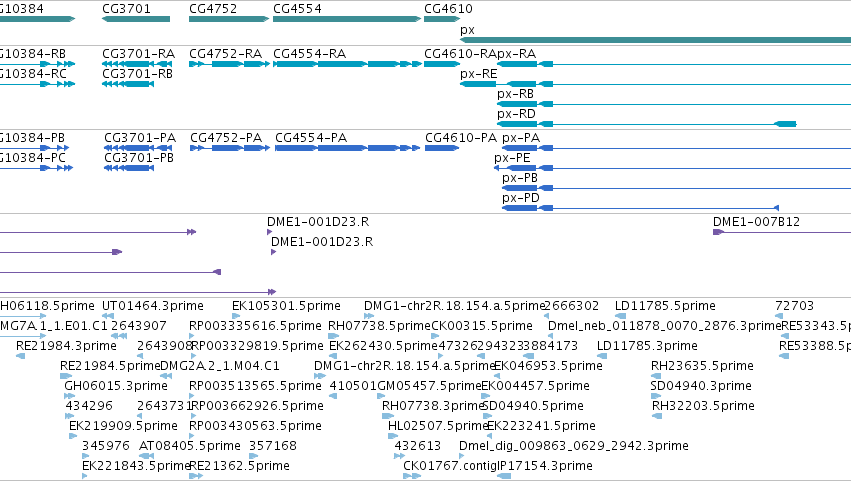Click the 432613 EST label
The width and height of the screenshot is (851, 481).
(x=417, y=446)
